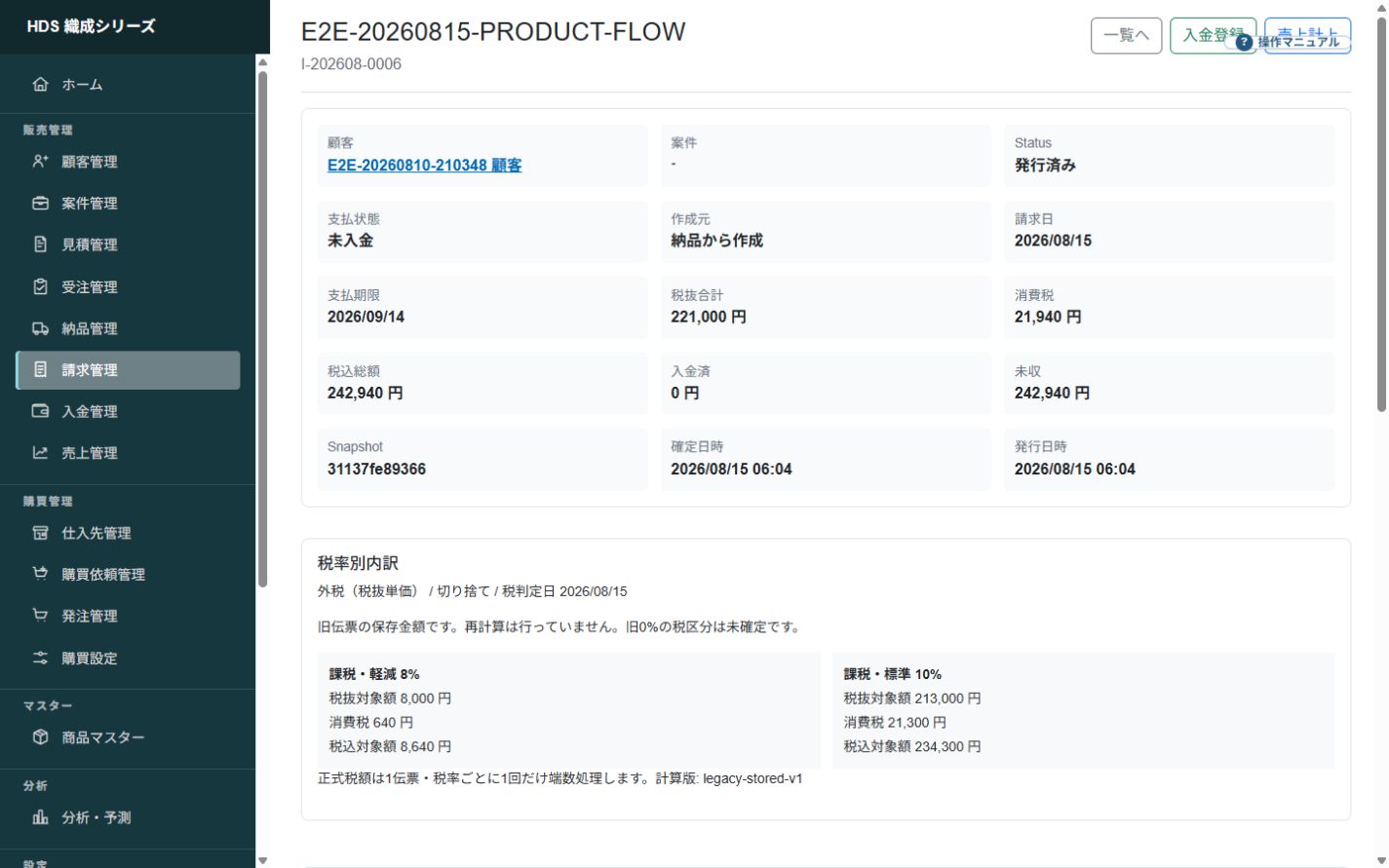The width and height of the screenshot is (1389, 868).
Task: Select 売上管理 sidebar entry
Action: pyautogui.click(x=128, y=453)
